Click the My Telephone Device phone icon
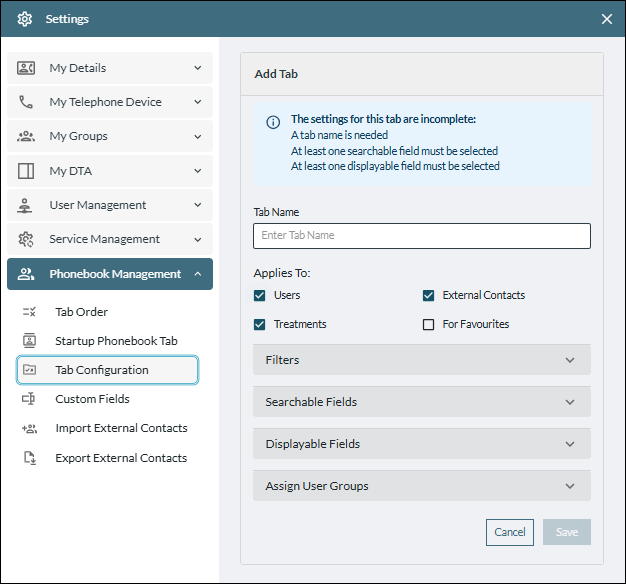The image size is (626, 584). coord(26,102)
